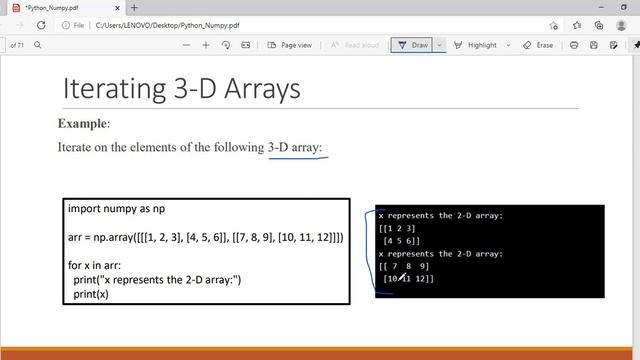This screenshot has height=360, width=640.
Task: Click the 'print(x)' code line
Action: click(91, 294)
